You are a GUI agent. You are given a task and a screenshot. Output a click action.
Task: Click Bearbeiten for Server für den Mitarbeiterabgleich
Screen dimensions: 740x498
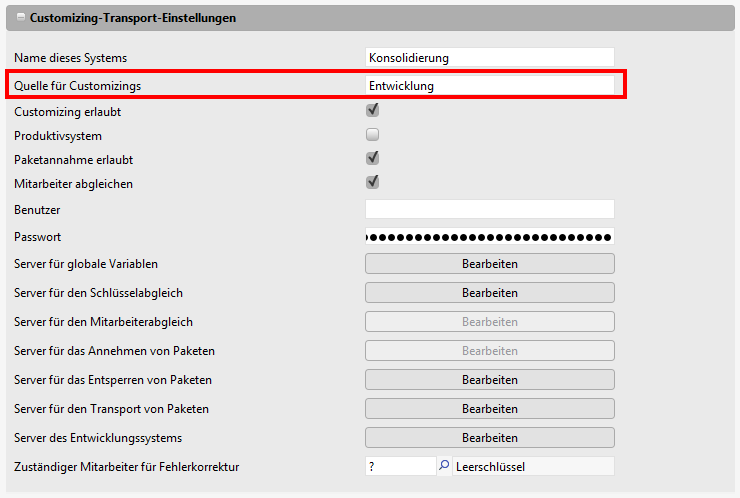(489, 322)
